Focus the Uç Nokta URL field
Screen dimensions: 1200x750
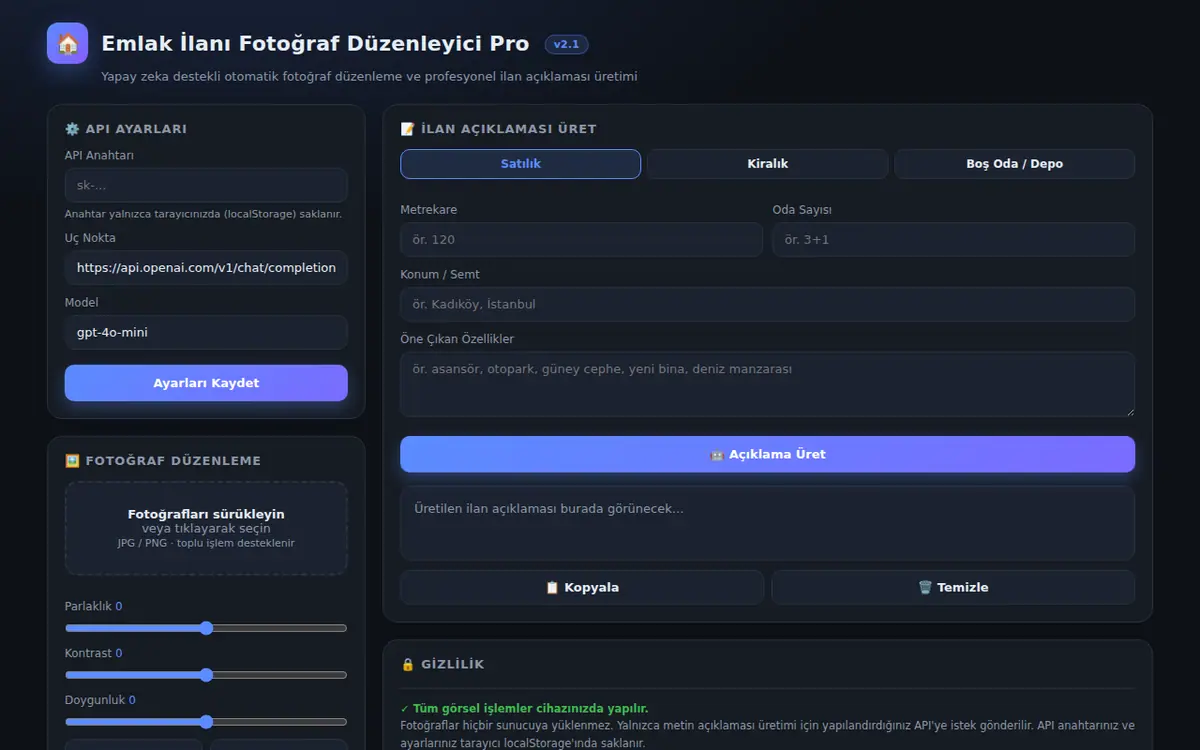[206, 268]
